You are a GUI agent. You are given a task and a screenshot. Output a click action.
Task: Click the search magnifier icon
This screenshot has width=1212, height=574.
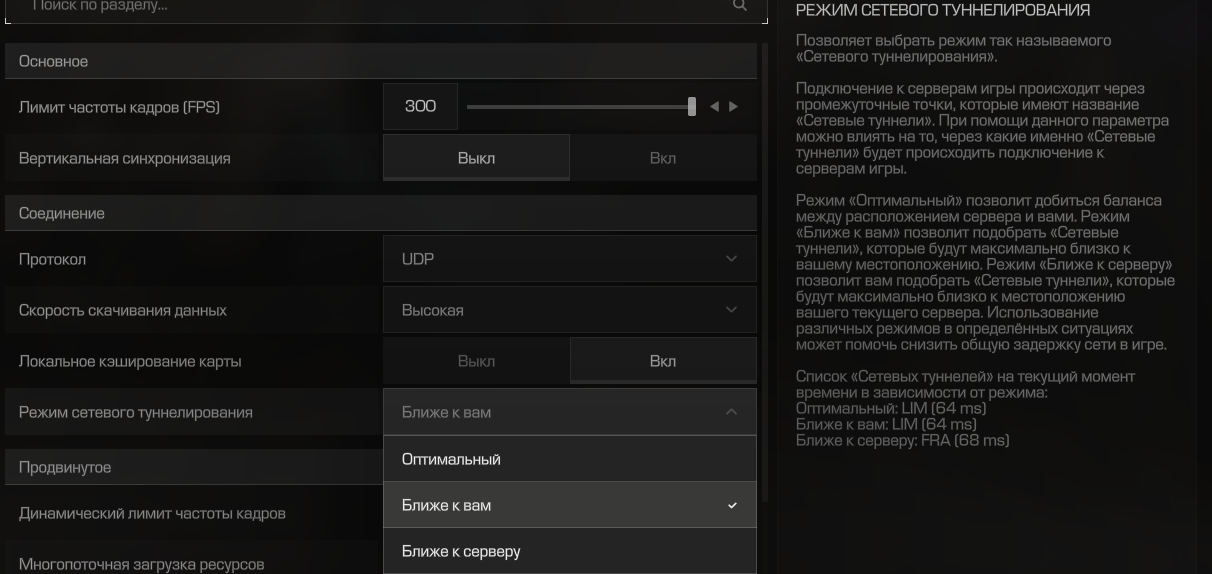point(740,6)
